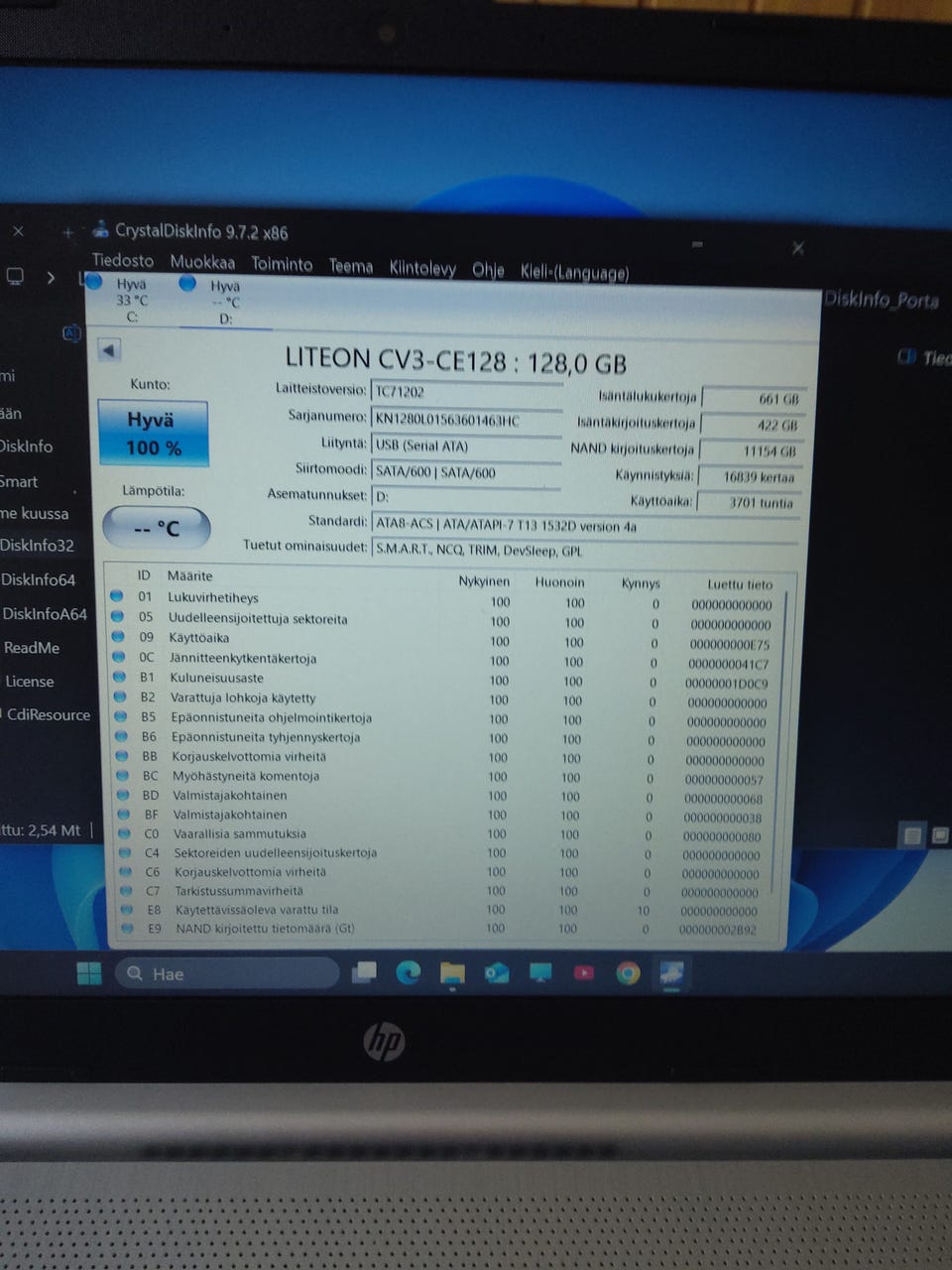Expand the Explorer address bar chevron
Screen dimensions: 952x1270
[x=51, y=277]
